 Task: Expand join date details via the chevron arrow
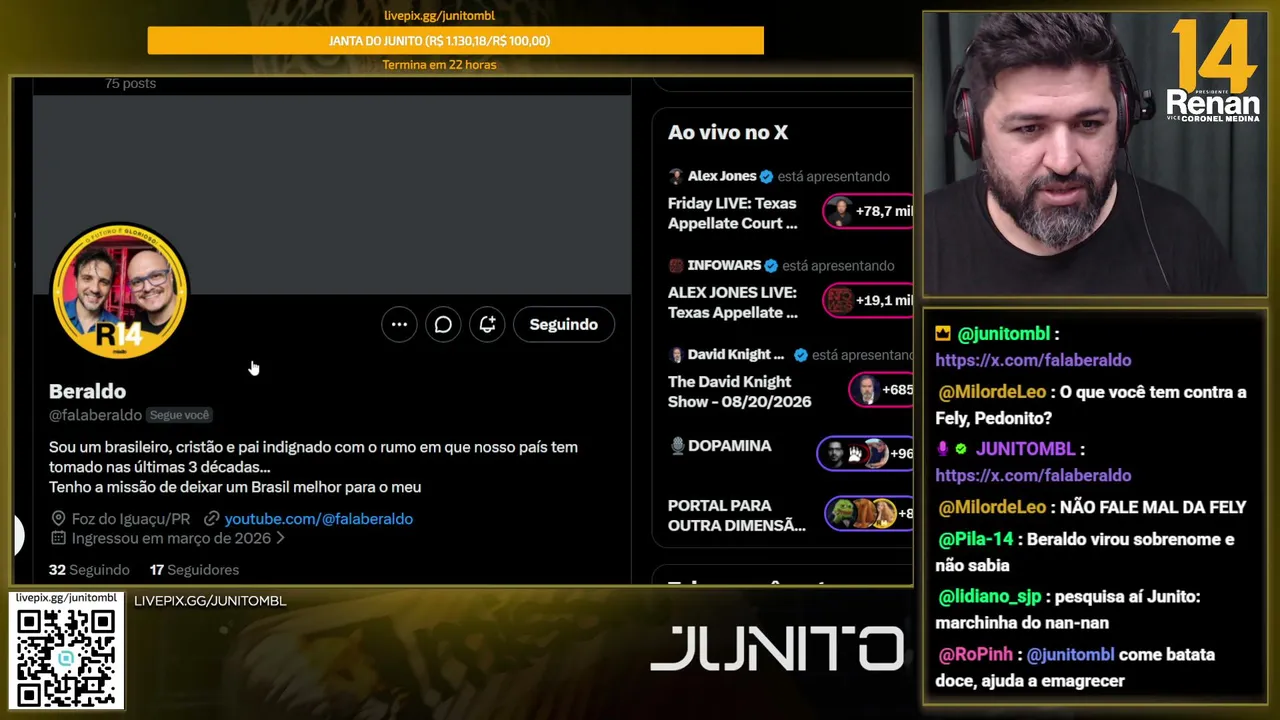[x=281, y=538]
